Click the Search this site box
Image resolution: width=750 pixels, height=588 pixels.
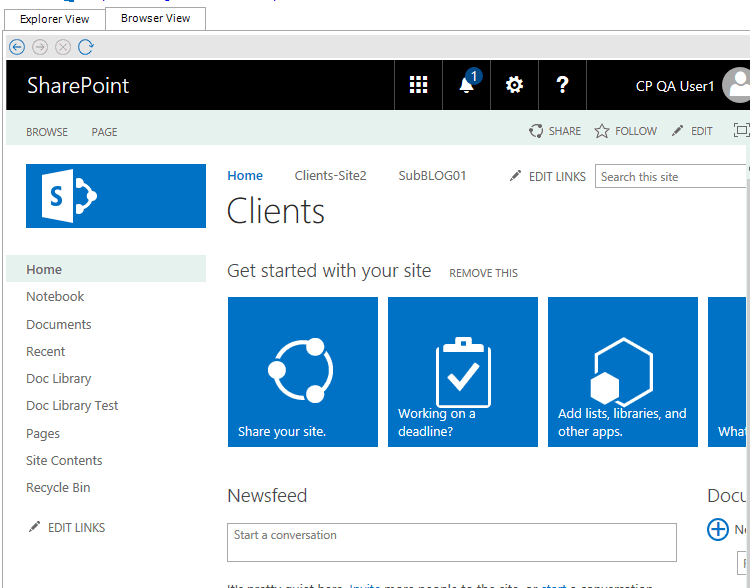[670, 177]
